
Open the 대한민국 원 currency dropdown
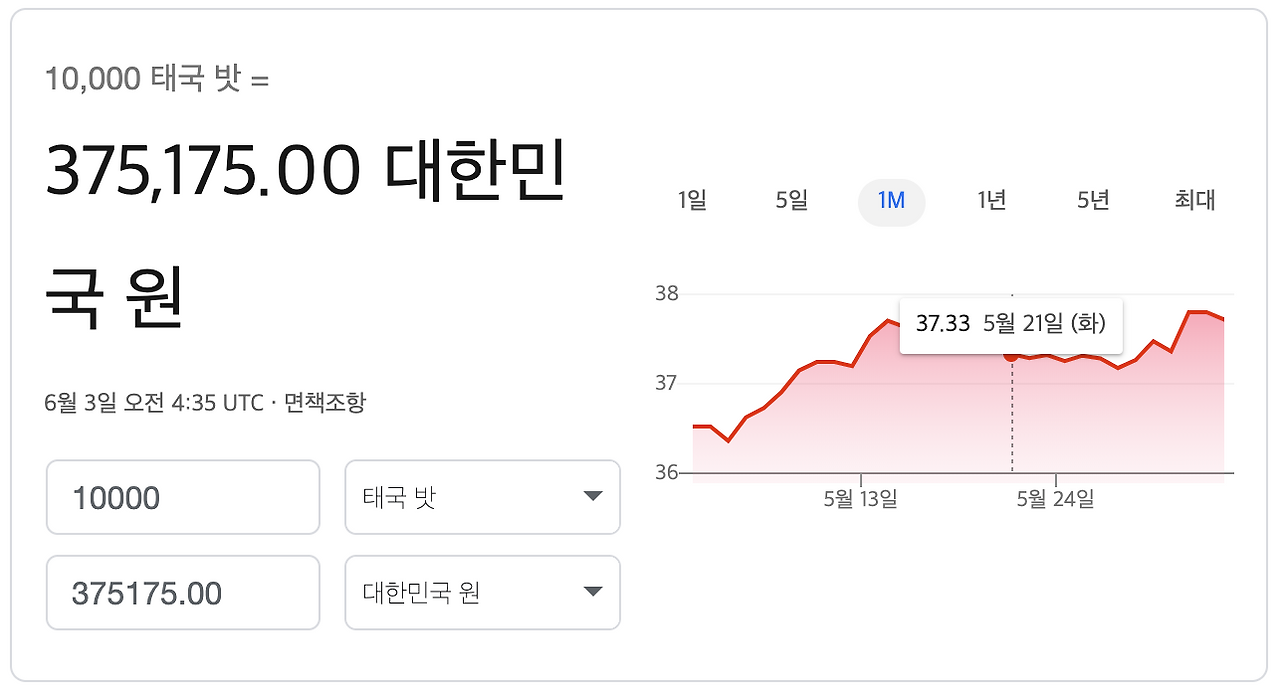pyautogui.click(x=482, y=593)
